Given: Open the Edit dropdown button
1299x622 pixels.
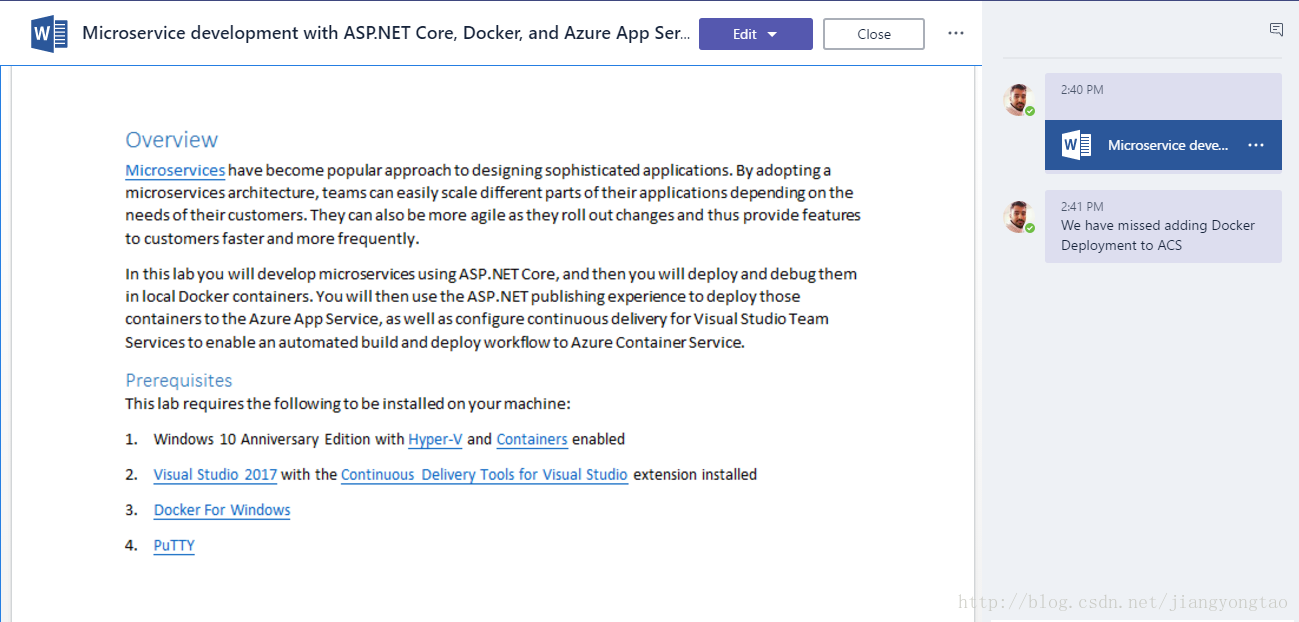Looking at the screenshot, I should coord(755,34).
